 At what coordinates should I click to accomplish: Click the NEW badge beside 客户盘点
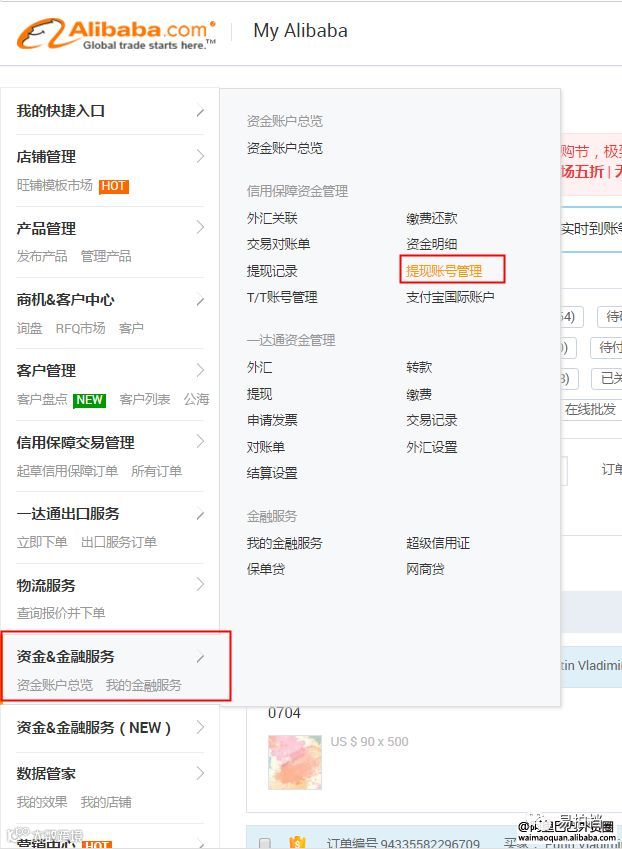coord(89,400)
